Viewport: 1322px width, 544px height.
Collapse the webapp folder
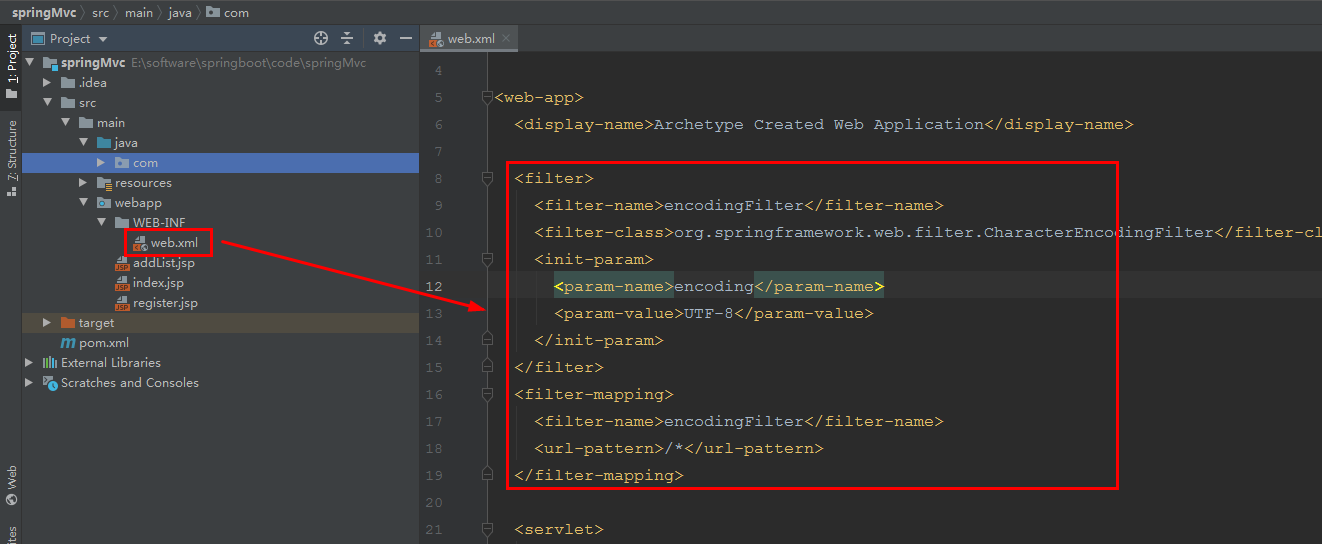tap(84, 203)
